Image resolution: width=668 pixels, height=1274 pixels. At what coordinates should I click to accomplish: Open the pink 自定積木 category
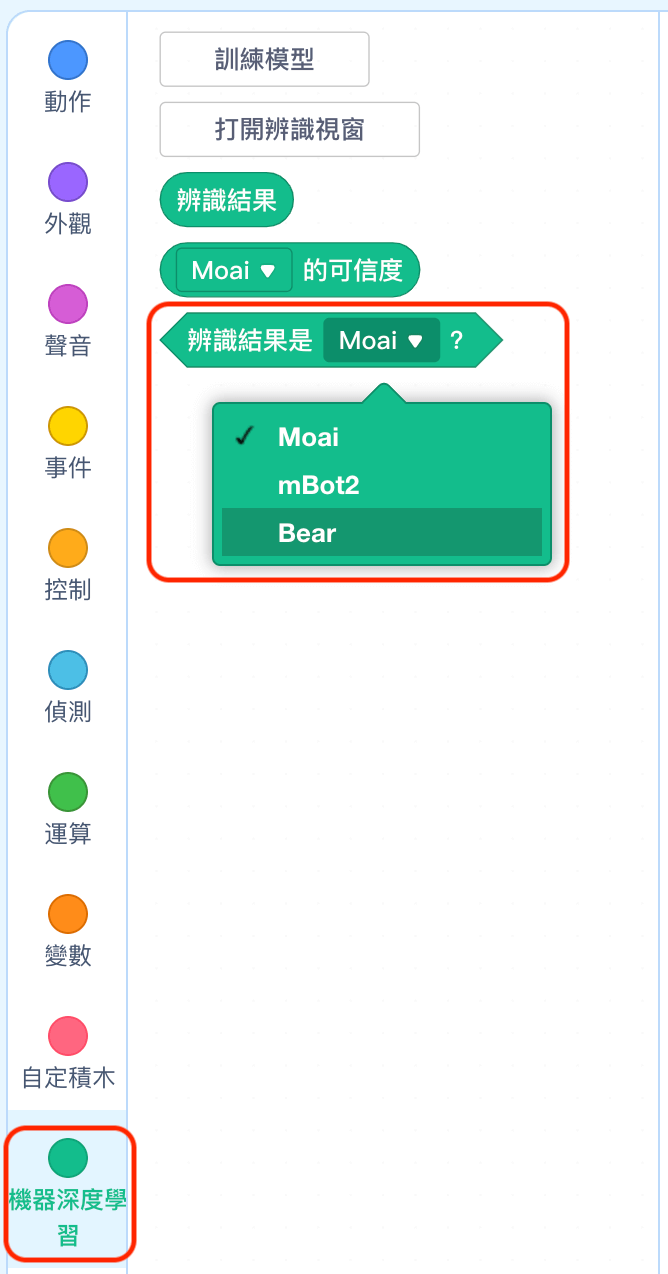68,1037
